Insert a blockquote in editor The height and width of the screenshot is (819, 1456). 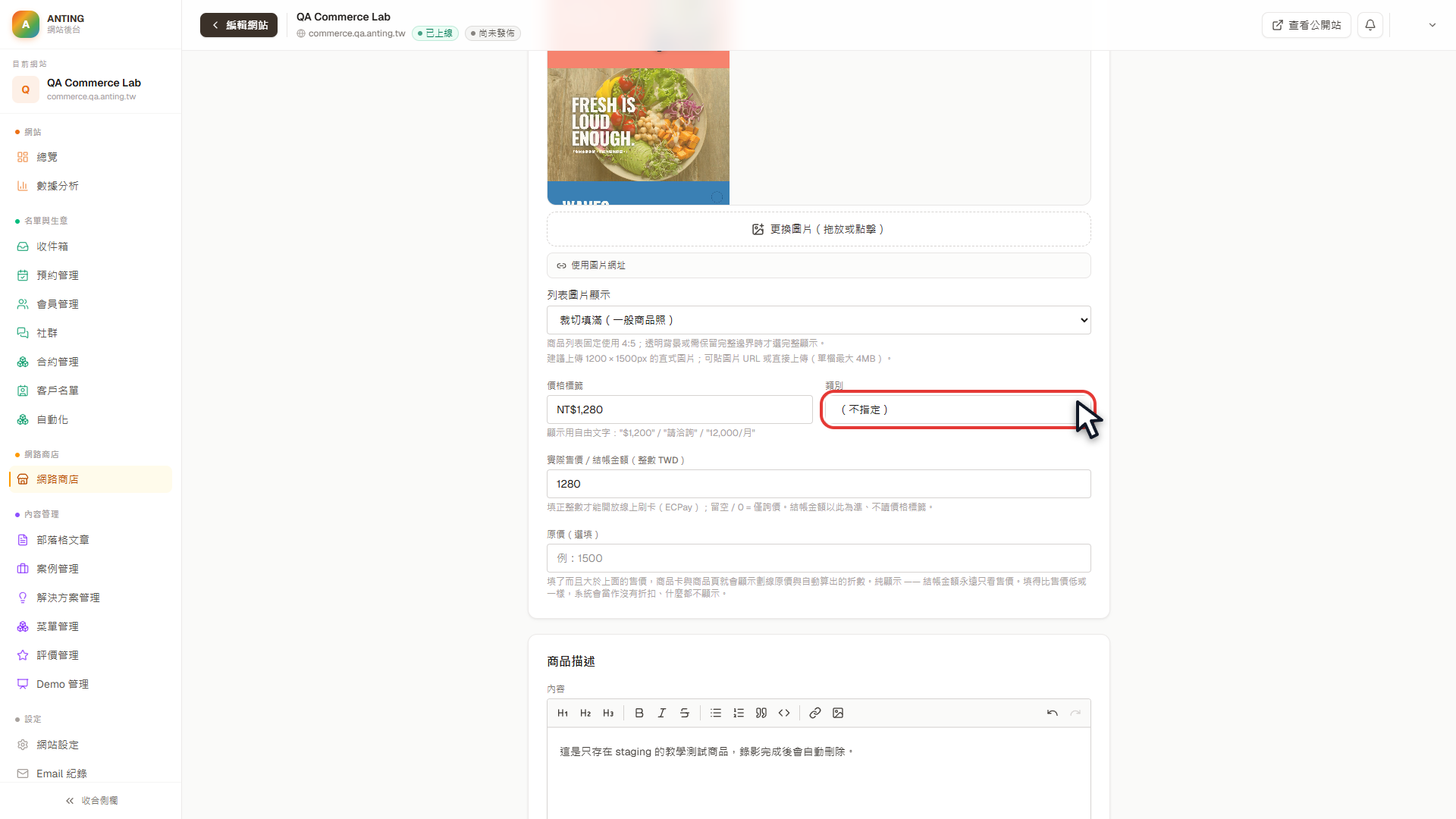coord(761,713)
